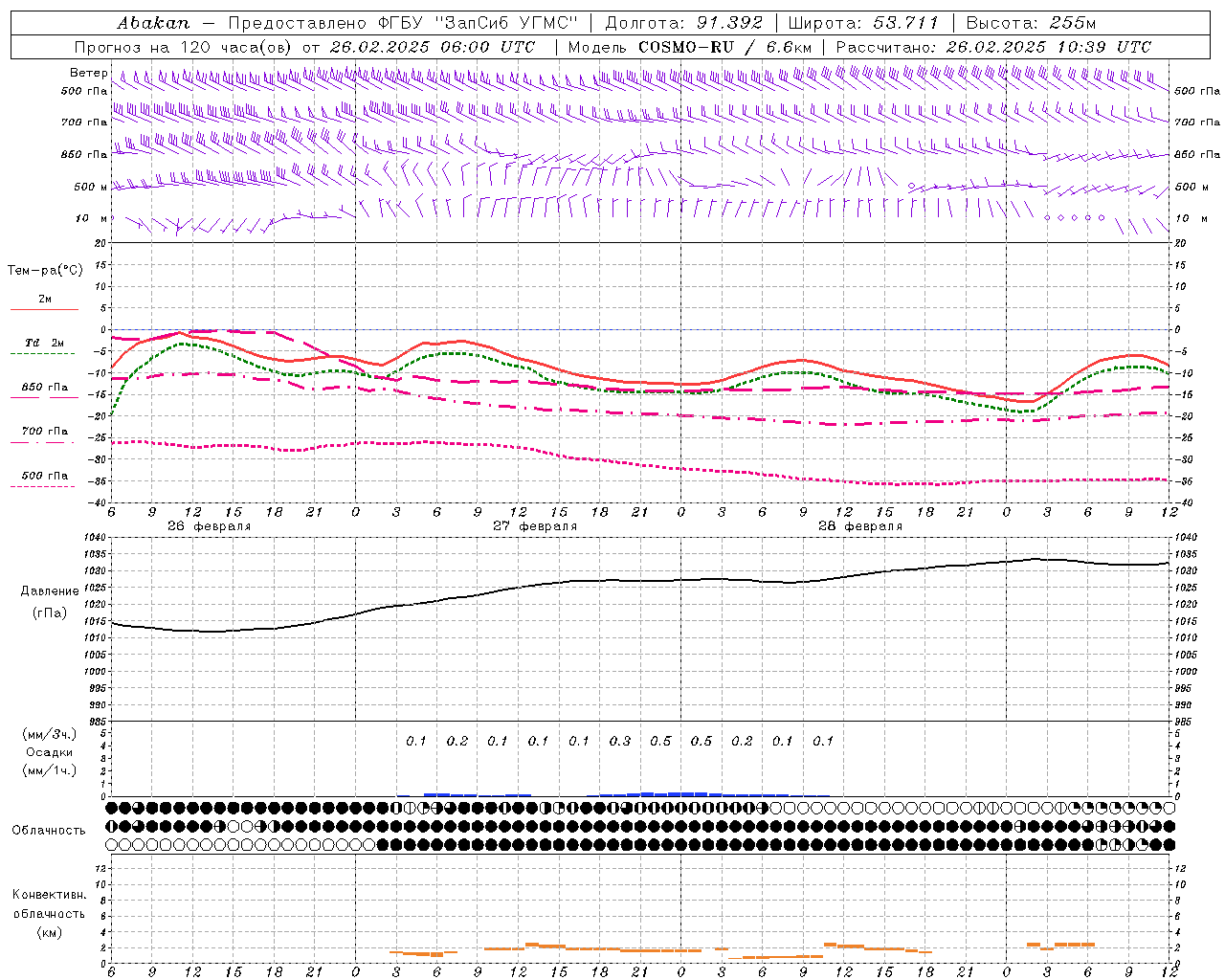Click the 700 гПа temperature legend entry
The width and height of the screenshot is (1225, 980).
coord(45,431)
